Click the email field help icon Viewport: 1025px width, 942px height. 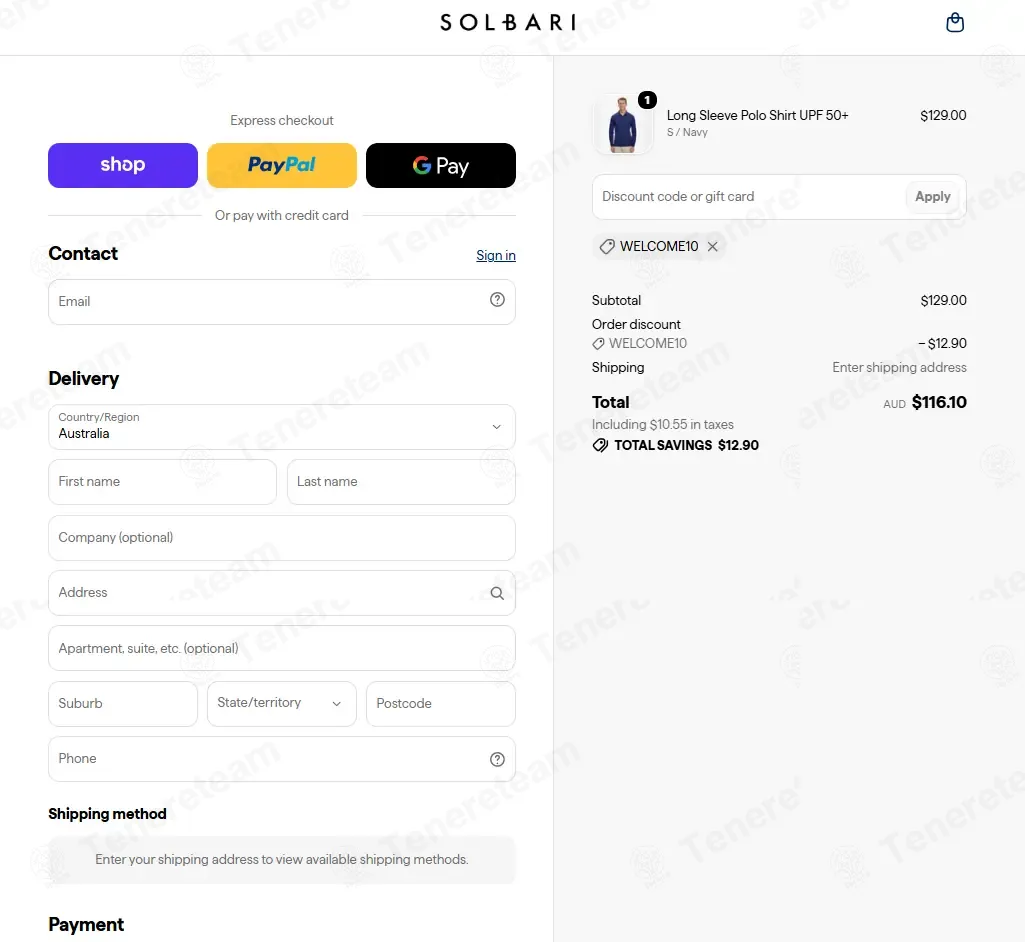497,299
